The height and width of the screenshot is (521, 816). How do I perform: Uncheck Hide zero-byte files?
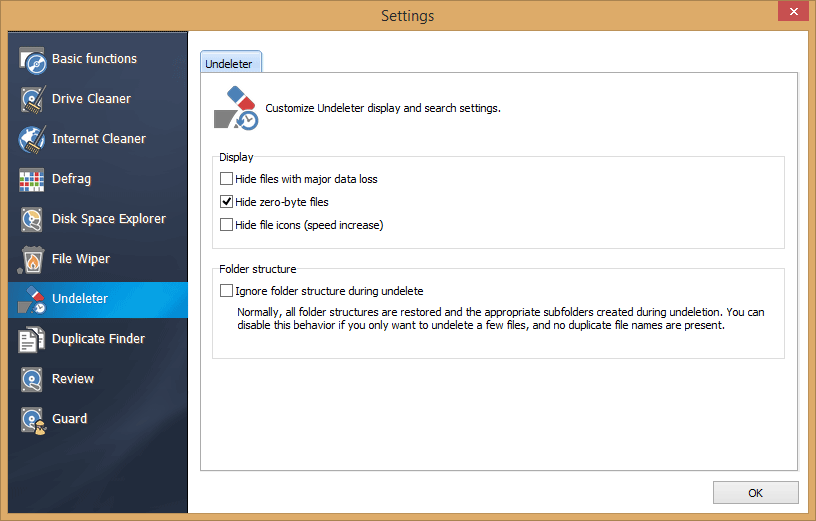point(226,202)
